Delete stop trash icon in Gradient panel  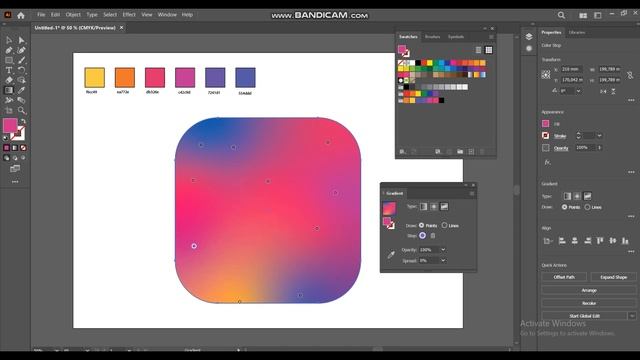(x=433, y=236)
